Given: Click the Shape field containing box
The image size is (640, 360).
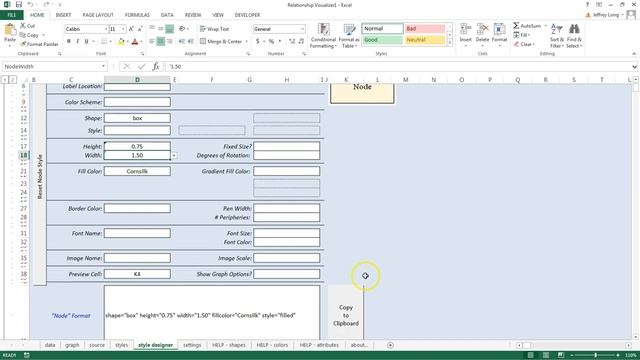Looking at the screenshot, I should [137, 118].
